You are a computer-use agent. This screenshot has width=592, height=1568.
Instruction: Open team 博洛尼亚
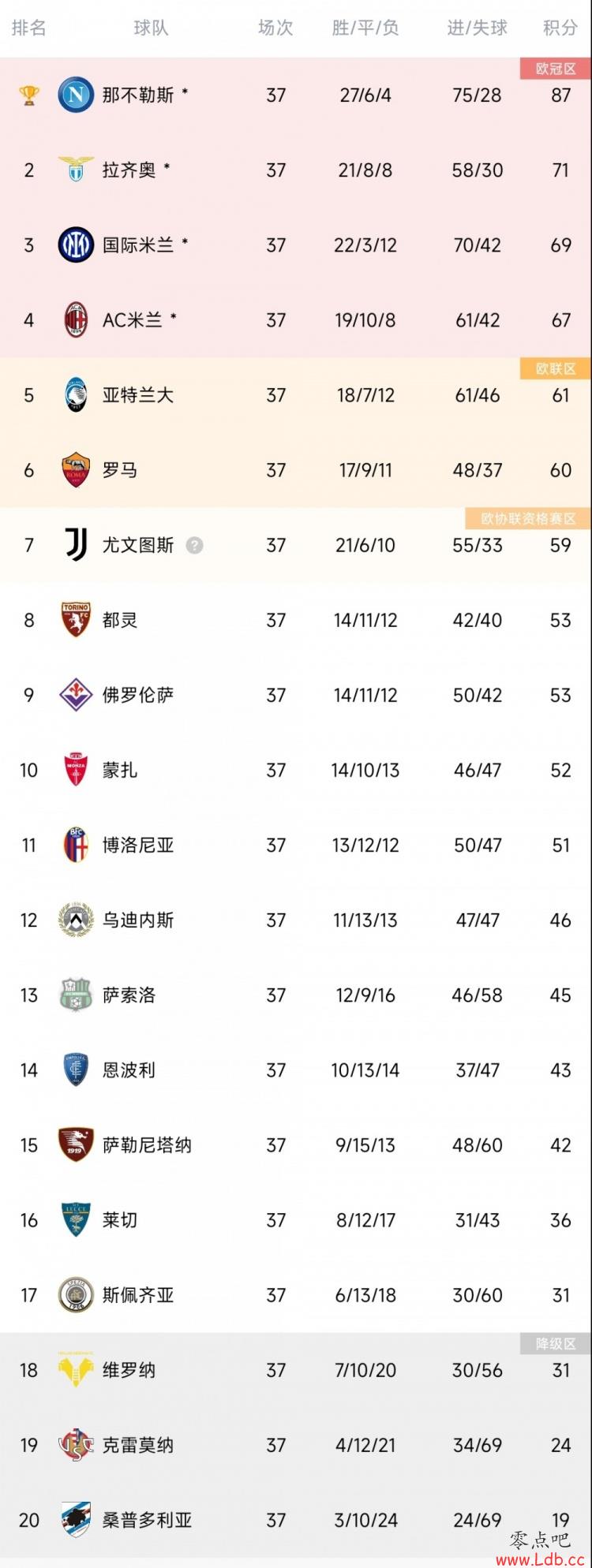[x=138, y=845]
